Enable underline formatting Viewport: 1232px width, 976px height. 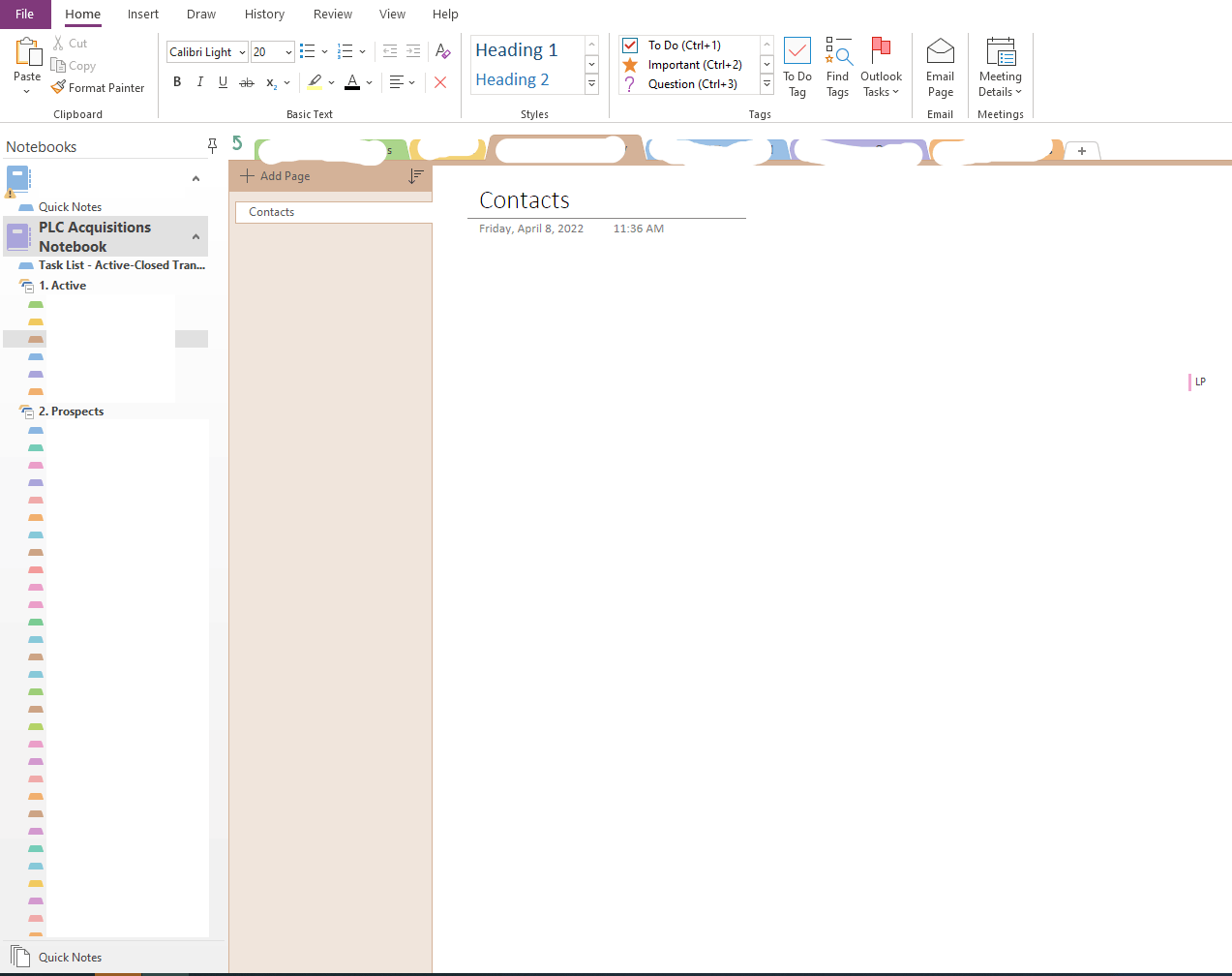point(223,82)
